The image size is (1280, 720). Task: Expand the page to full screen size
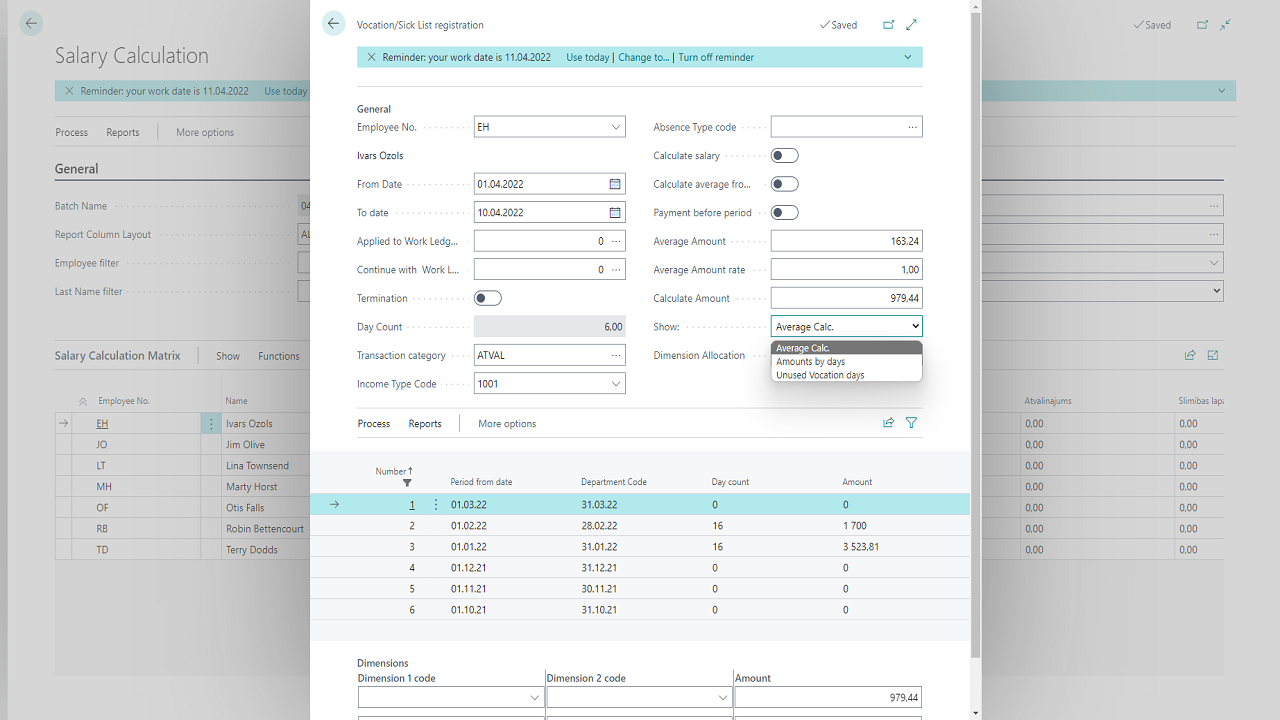pyautogui.click(x=911, y=24)
